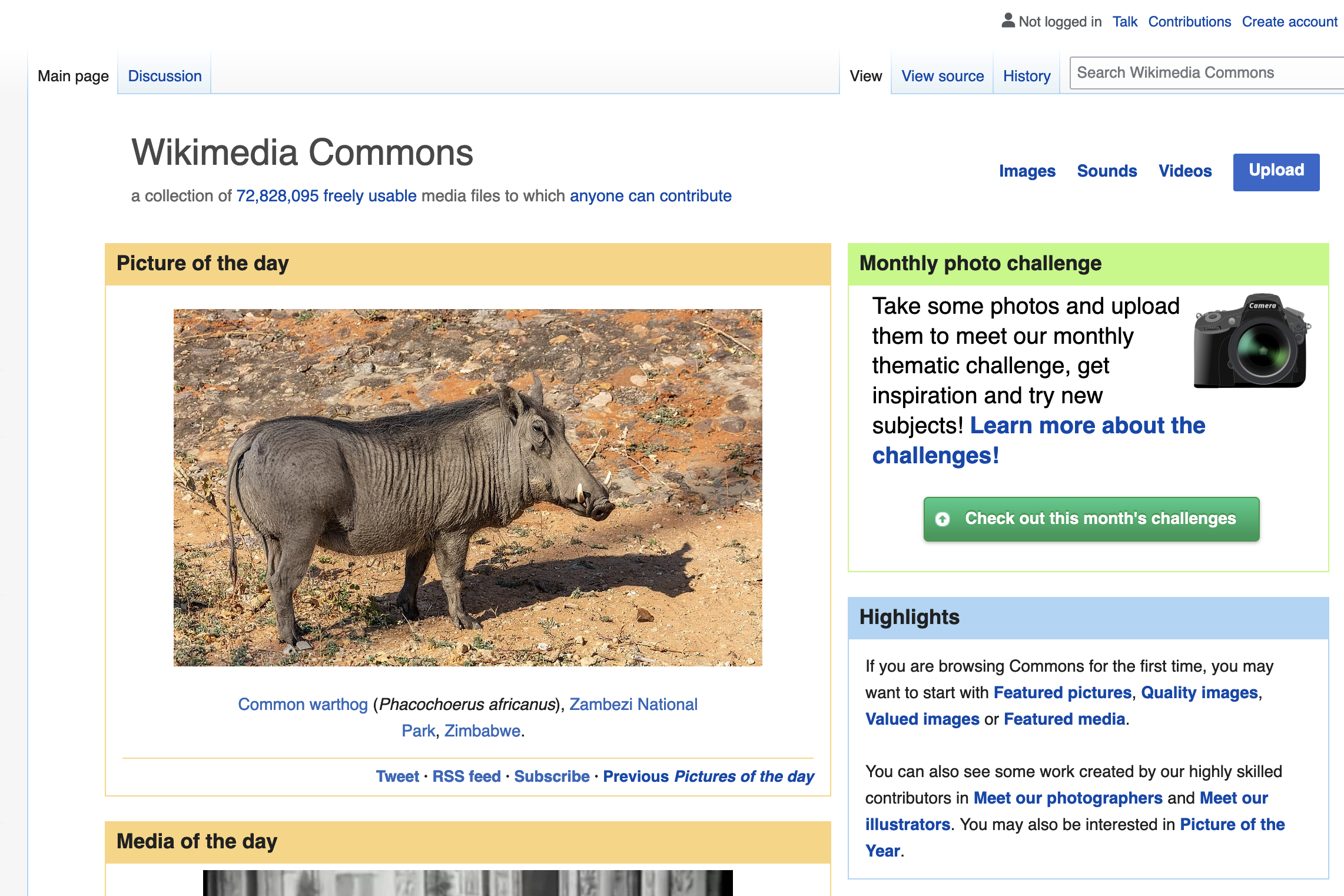The height and width of the screenshot is (896, 1344).
Task: Open the View source tab
Action: coord(943,76)
